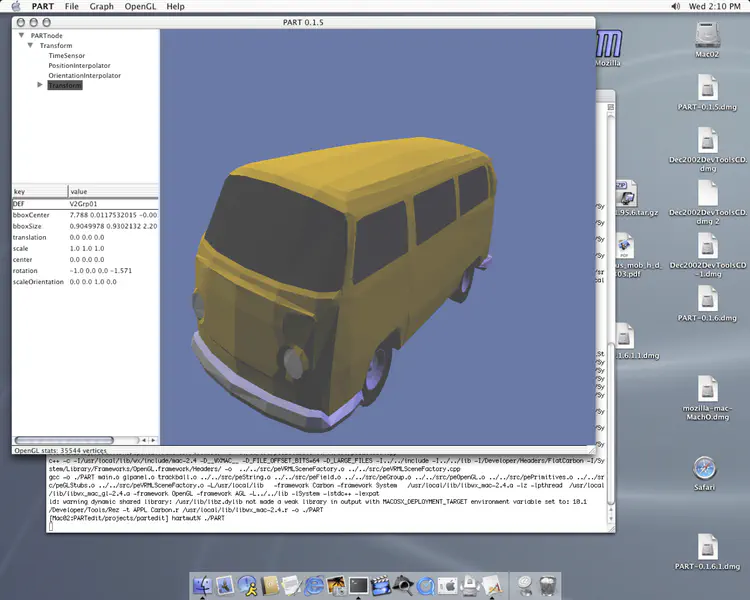Screen dimensions: 750x600
Task: Launch TextEdit from the Dock
Action: pyautogui.click(x=292, y=585)
